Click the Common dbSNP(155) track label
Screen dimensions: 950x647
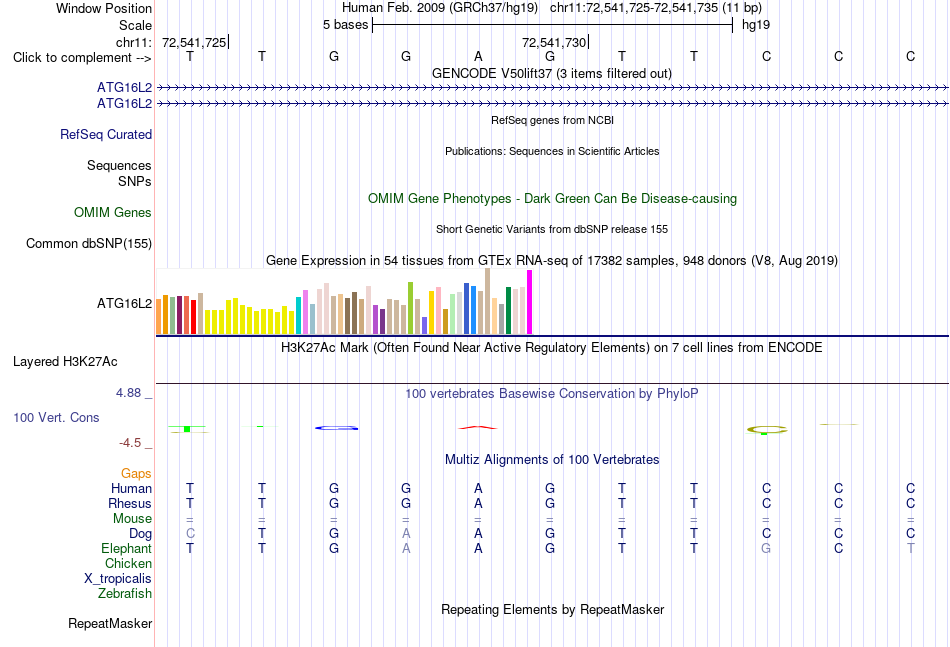click(x=89, y=244)
